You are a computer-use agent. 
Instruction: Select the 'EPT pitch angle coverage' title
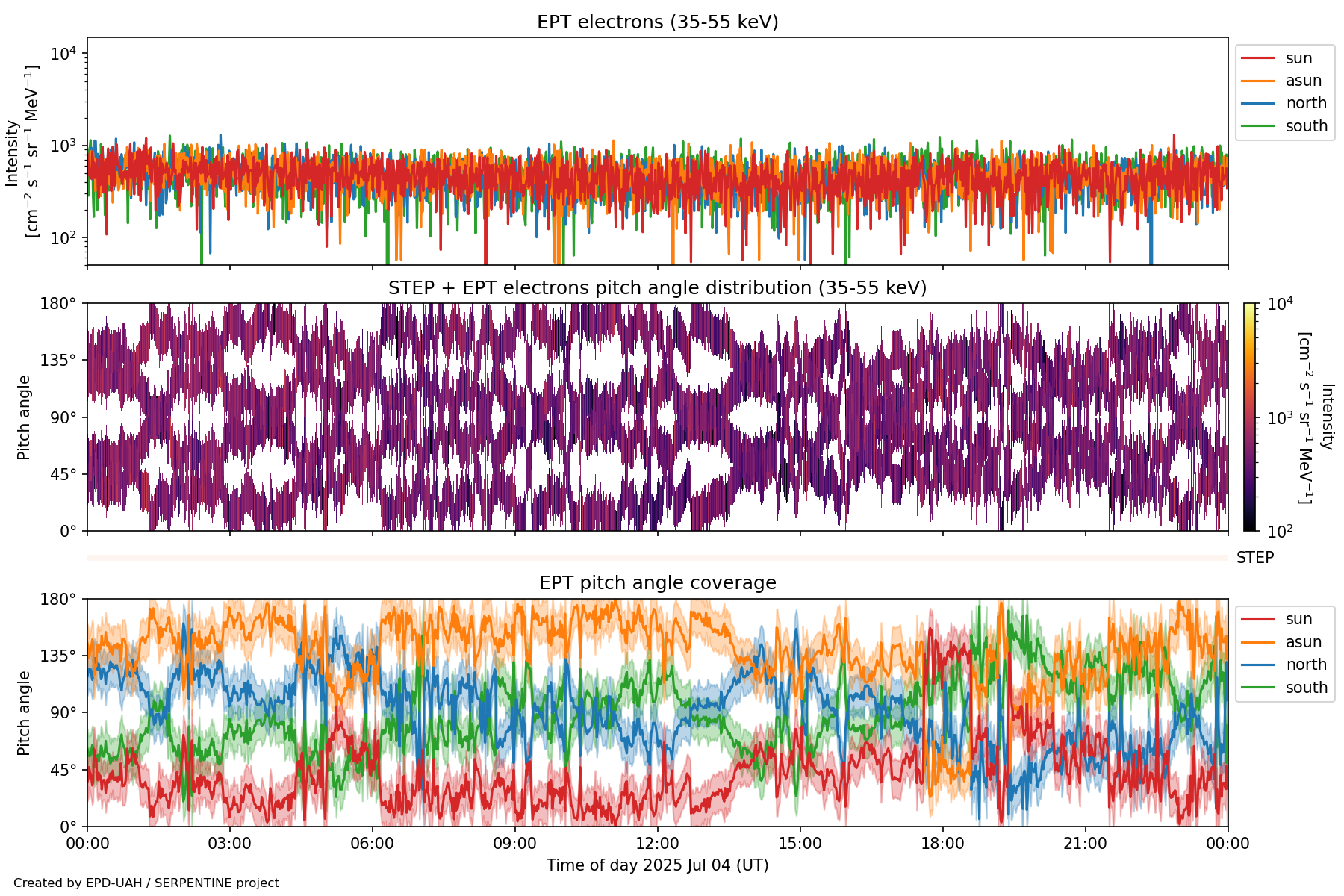tap(657, 583)
